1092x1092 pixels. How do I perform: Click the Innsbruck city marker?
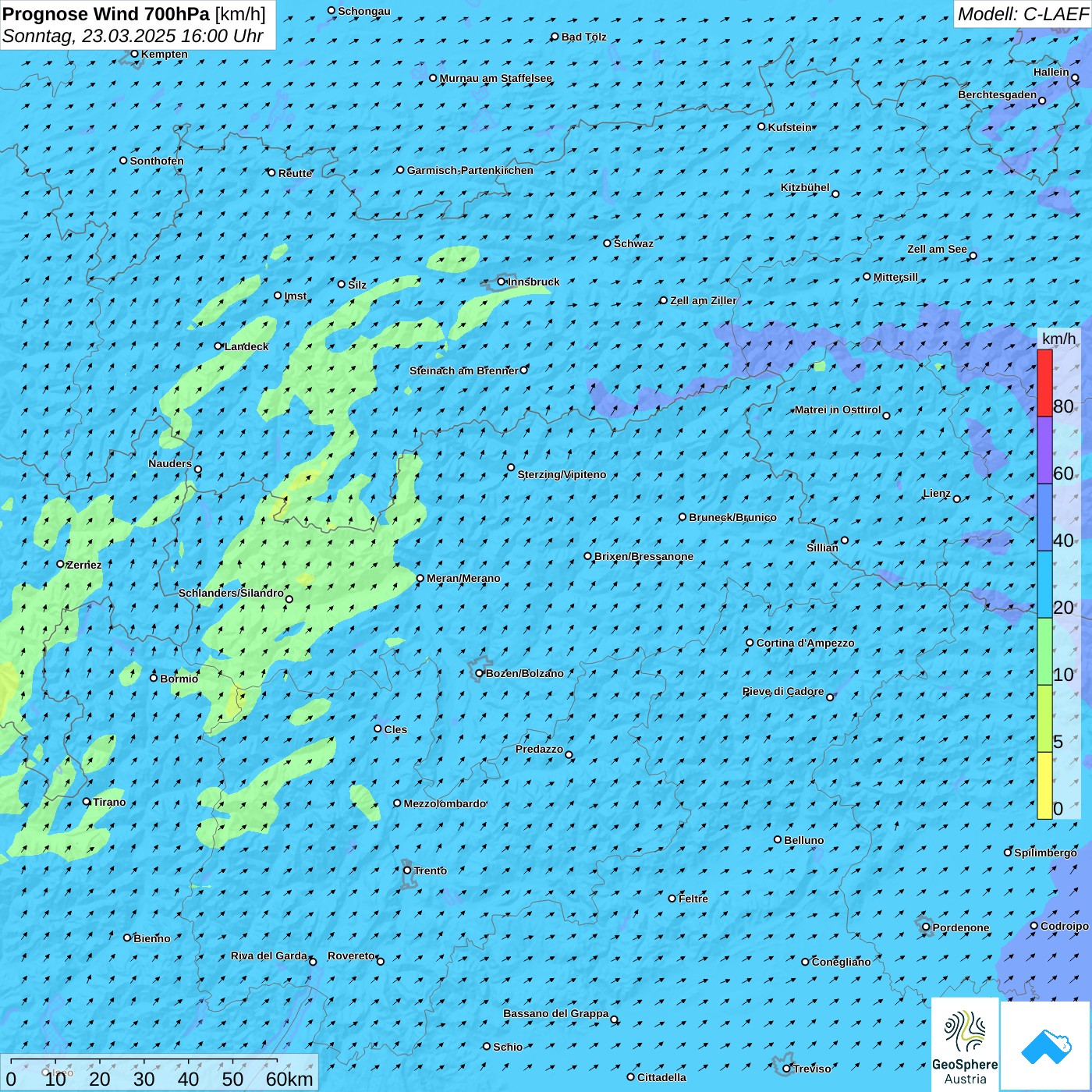[502, 282]
